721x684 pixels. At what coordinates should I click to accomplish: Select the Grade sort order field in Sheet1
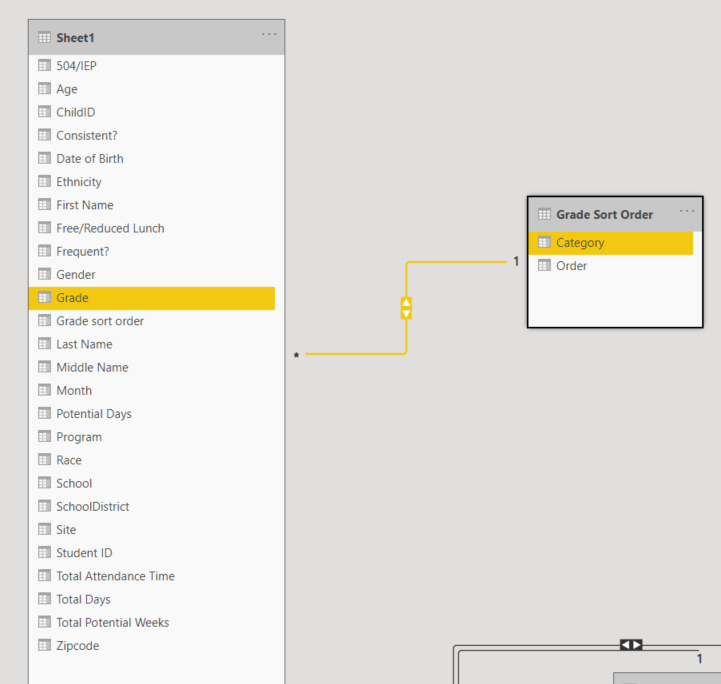[152, 321]
